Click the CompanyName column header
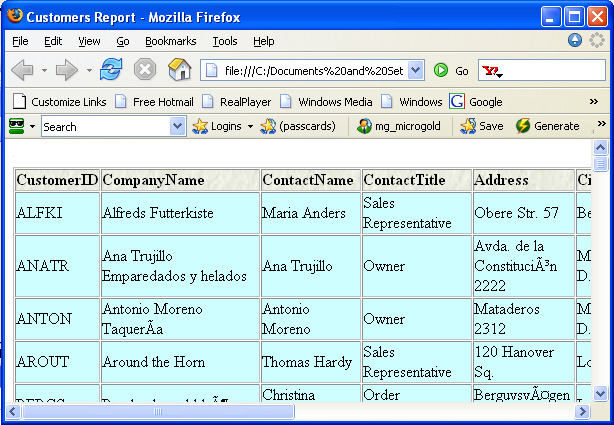614x425 pixels. 180,180
